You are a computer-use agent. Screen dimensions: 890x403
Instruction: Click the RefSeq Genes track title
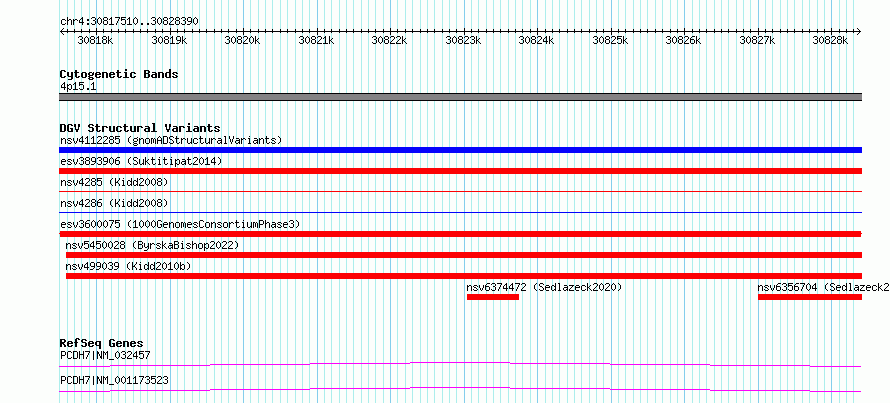(x=101, y=343)
